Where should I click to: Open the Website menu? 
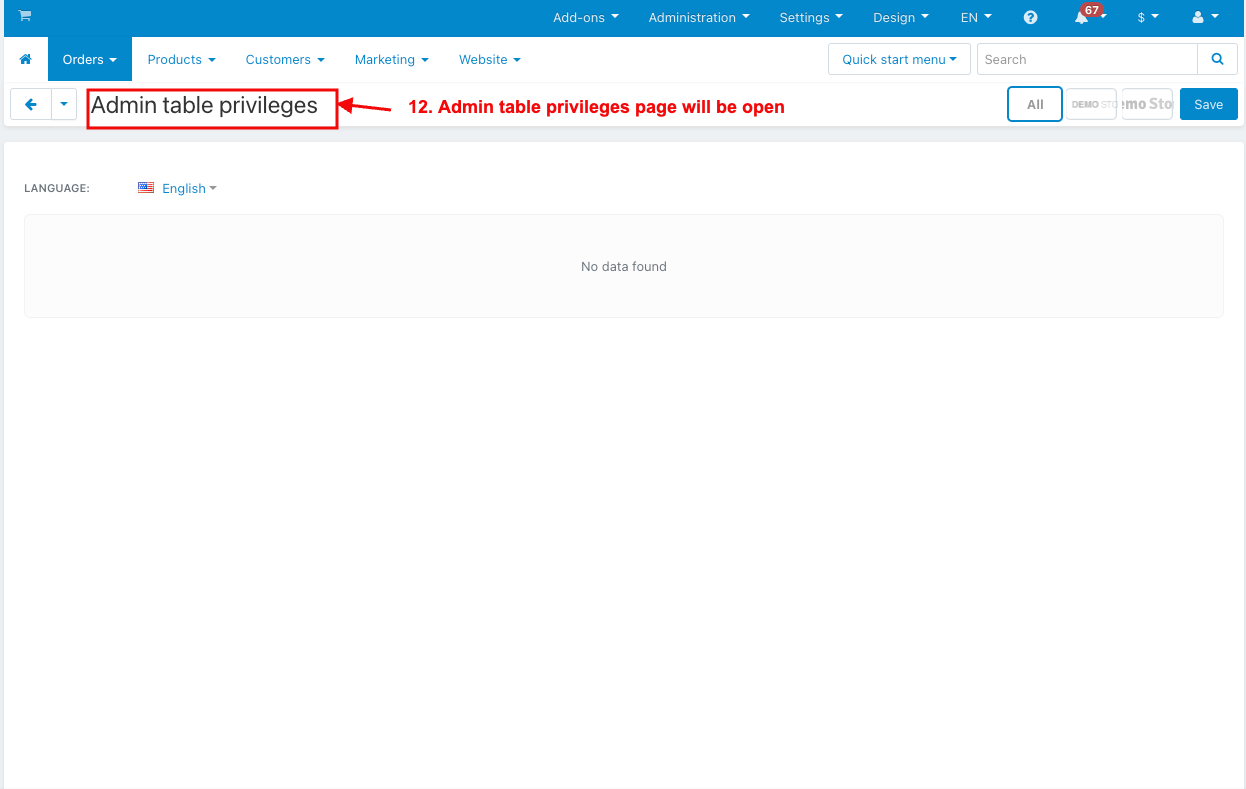coord(490,60)
